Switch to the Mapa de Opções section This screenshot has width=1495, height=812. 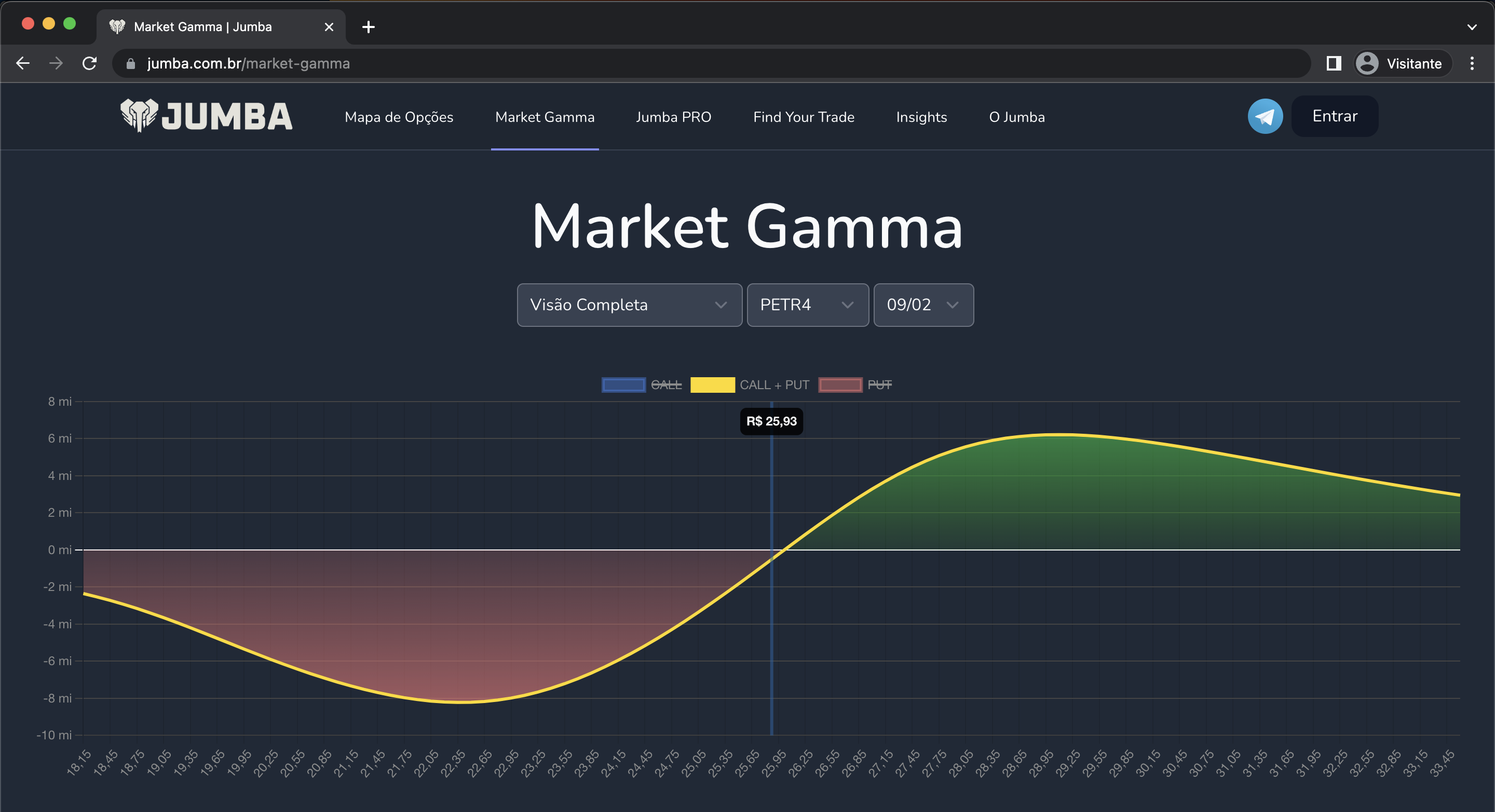[399, 117]
